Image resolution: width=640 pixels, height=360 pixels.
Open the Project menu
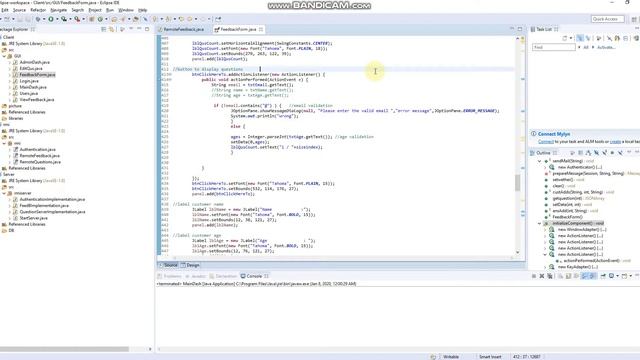(x=95, y=10)
